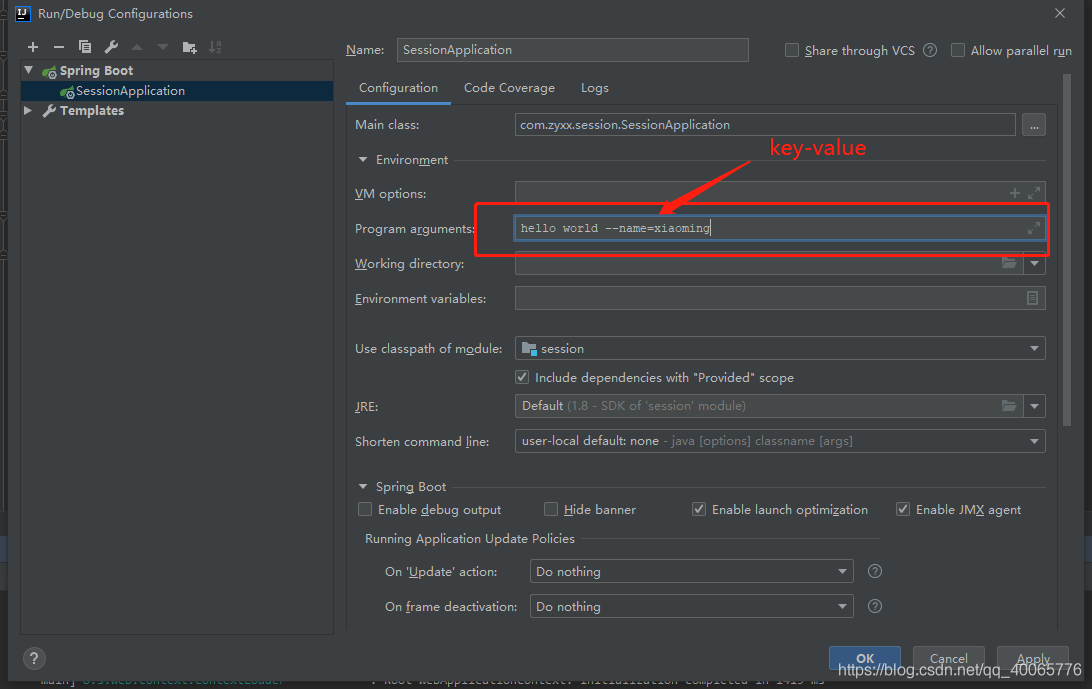Click into the VM options input field
Screen dimensions: 1092x689
point(760,193)
